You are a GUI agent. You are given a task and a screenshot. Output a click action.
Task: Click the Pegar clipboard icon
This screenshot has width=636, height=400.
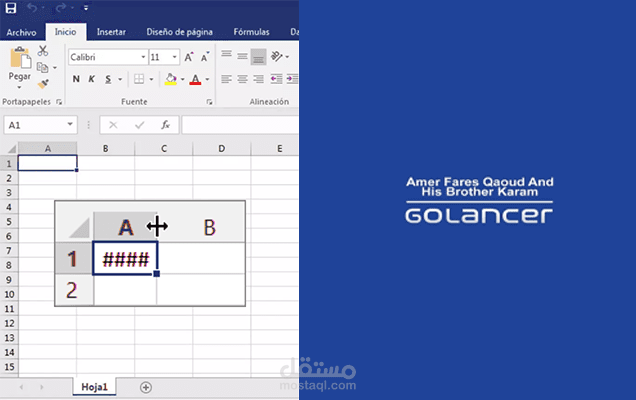[20, 58]
